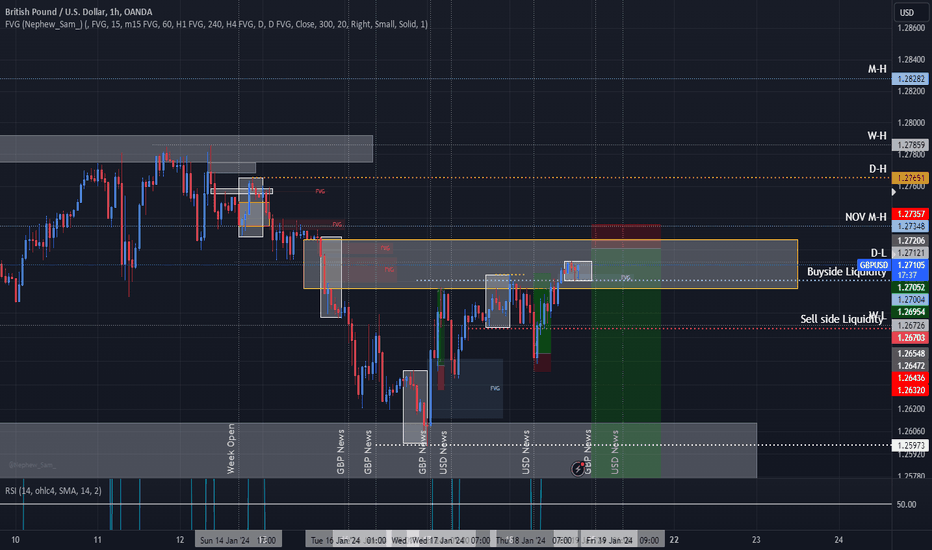Screen dimensions: 932x550
Task: Select the red 1.26436 price label
Action: [911, 378]
